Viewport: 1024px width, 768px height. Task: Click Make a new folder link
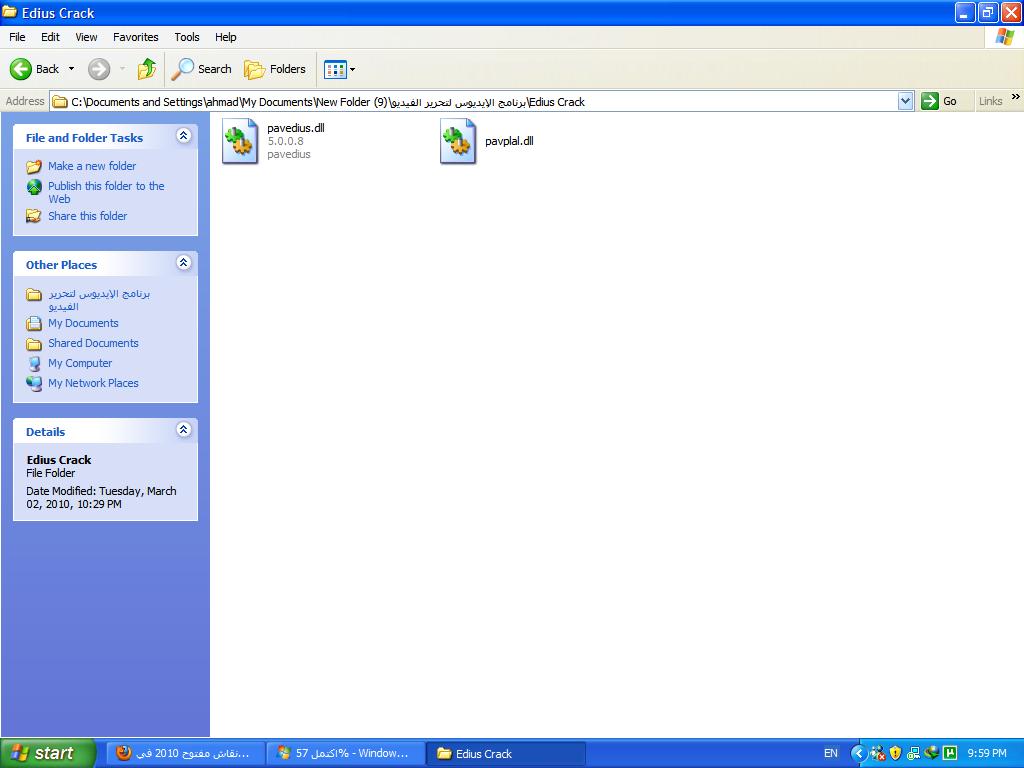[92, 166]
